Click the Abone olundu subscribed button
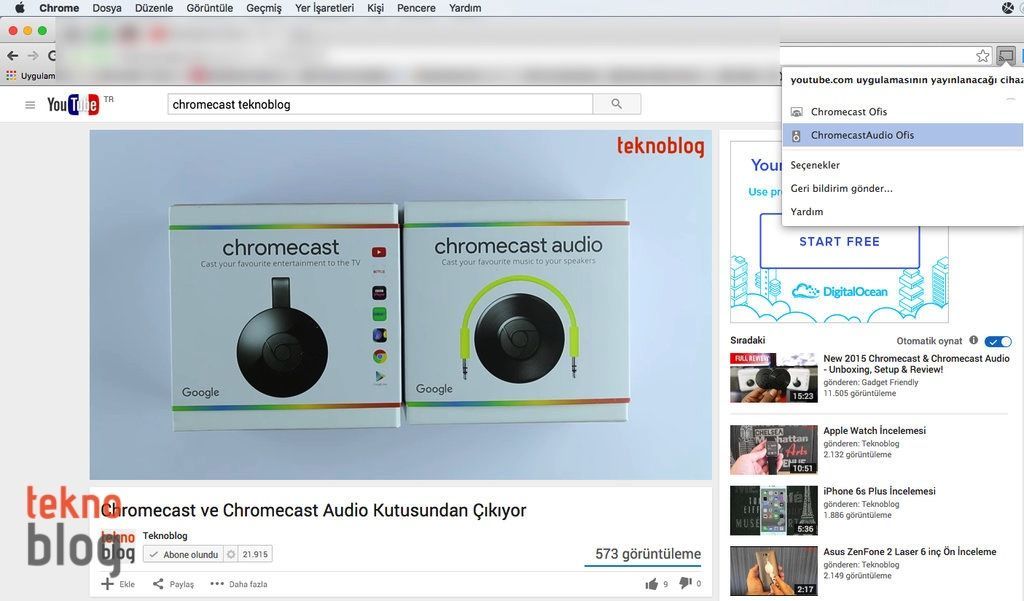1024x601 pixels. [184, 555]
